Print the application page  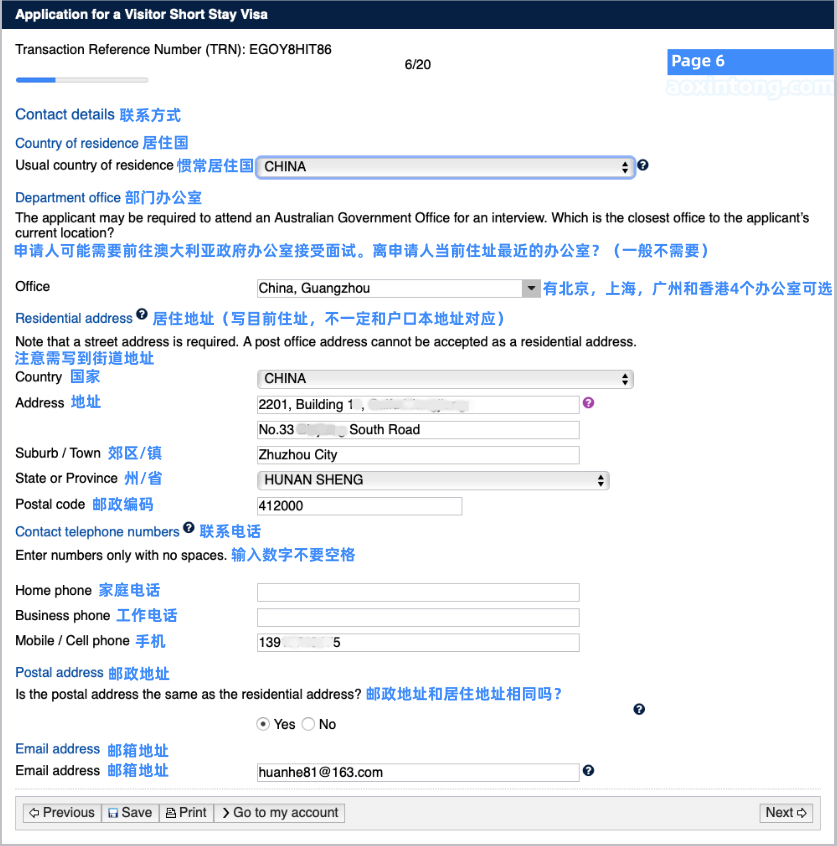[186, 813]
